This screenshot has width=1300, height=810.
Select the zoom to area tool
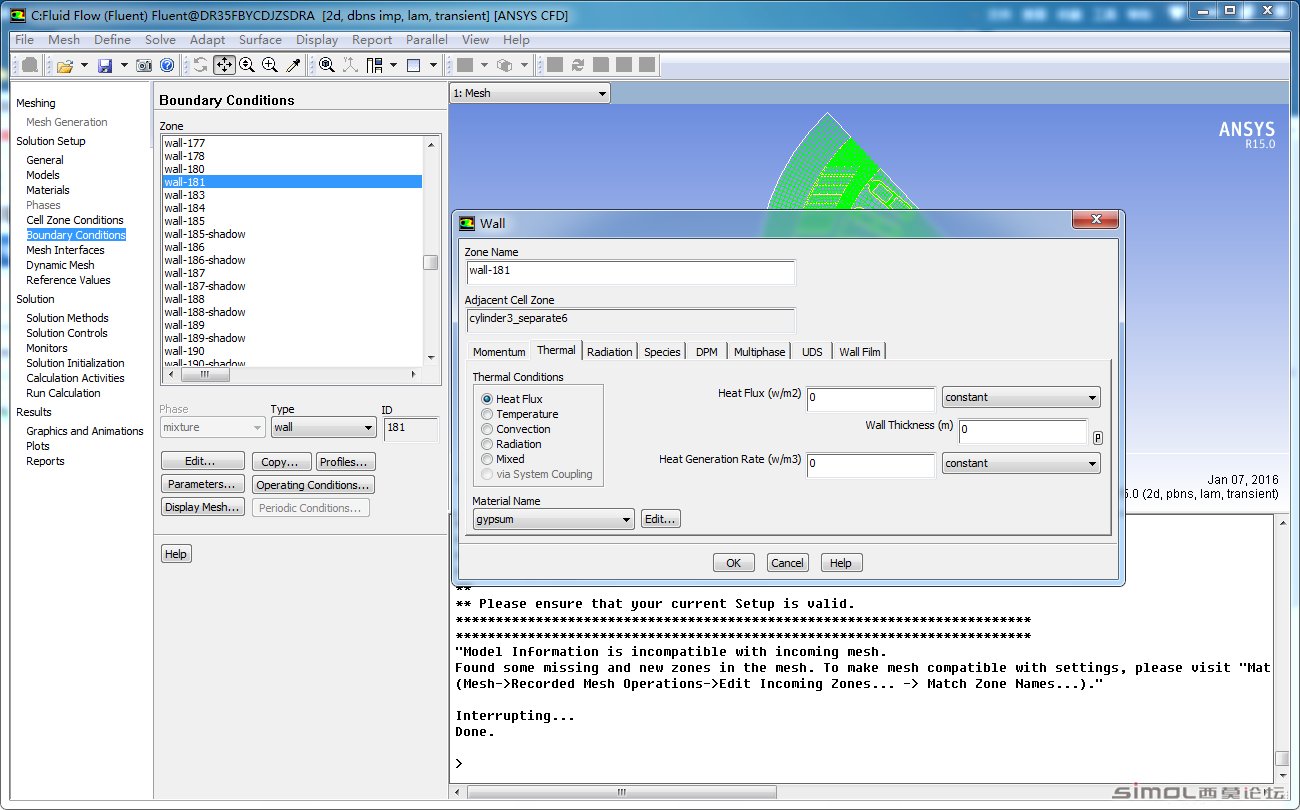tap(270, 65)
